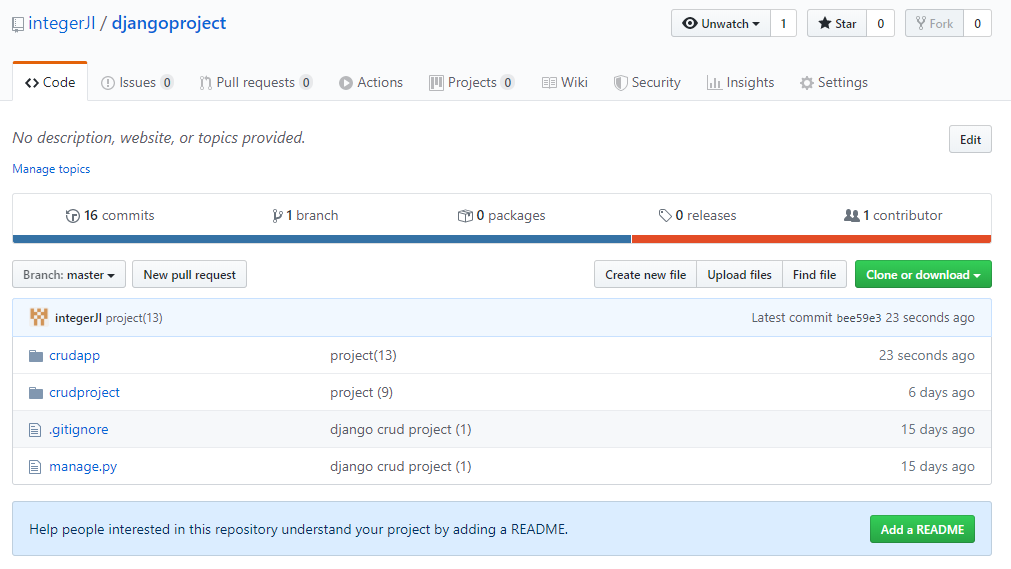
Task: Open the crudproject folder
Action: pos(84,392)
